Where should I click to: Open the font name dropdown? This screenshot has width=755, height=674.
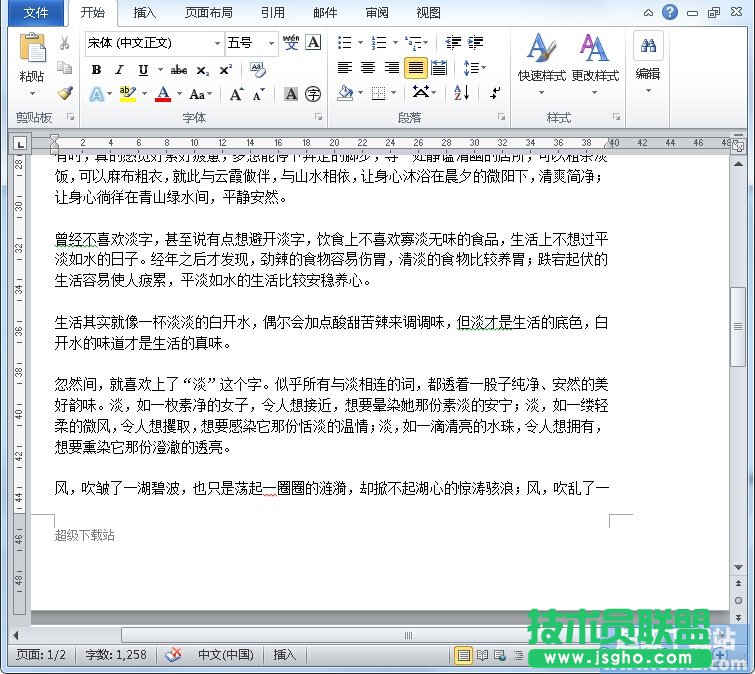(217, 43)
